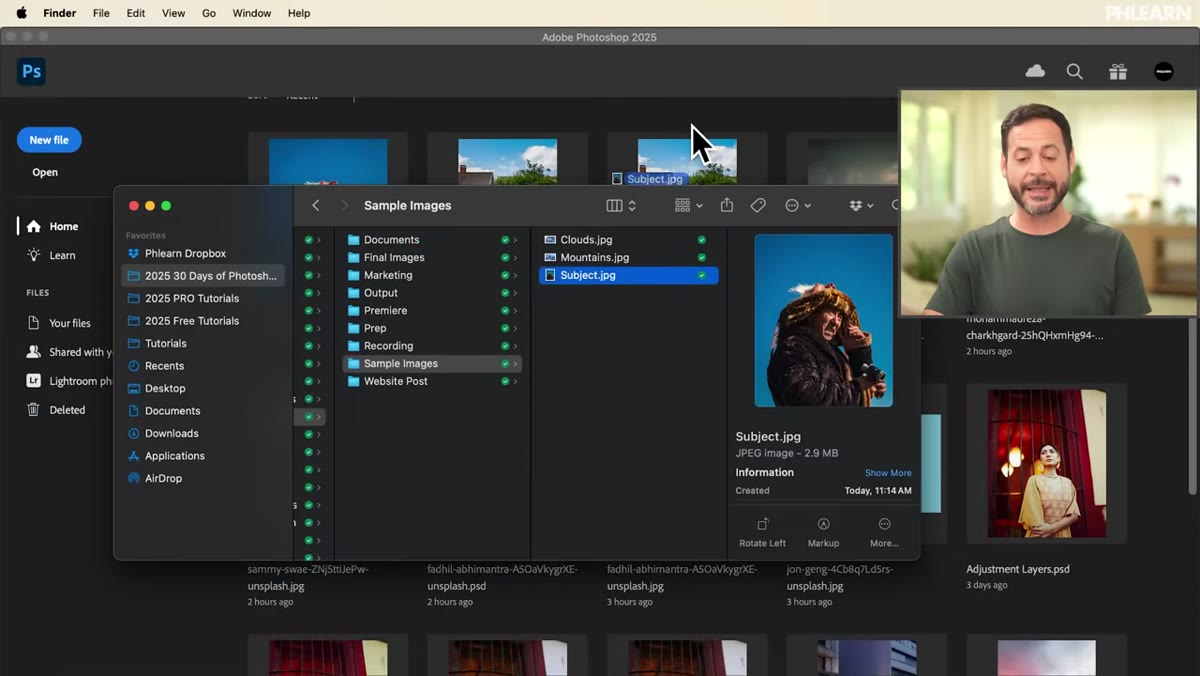Click Open button in Photoshop
The width and height of the screenshot is (1200, 676).
[45, 172]
